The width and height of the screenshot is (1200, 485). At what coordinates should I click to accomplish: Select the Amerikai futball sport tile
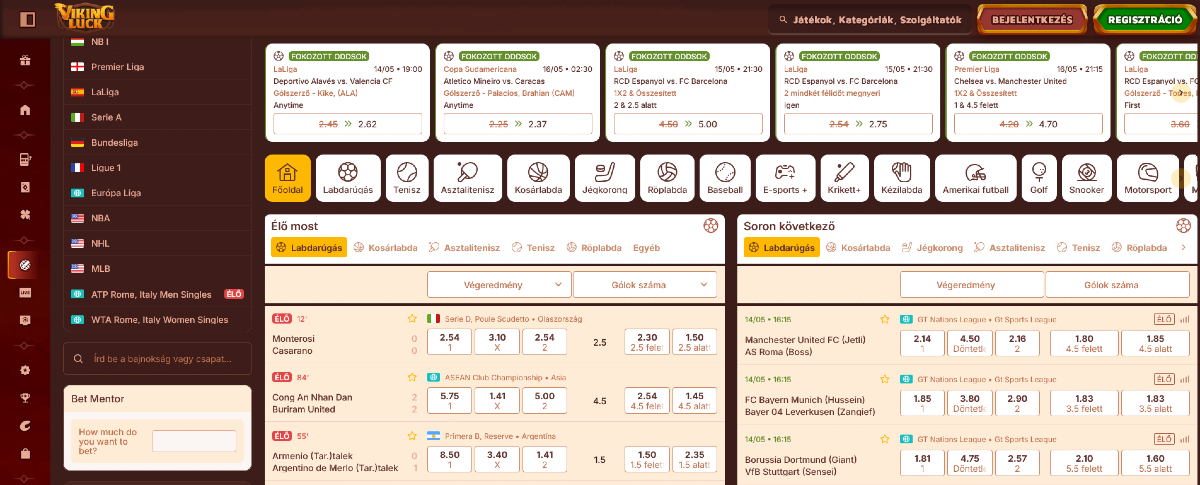[976, 178]
